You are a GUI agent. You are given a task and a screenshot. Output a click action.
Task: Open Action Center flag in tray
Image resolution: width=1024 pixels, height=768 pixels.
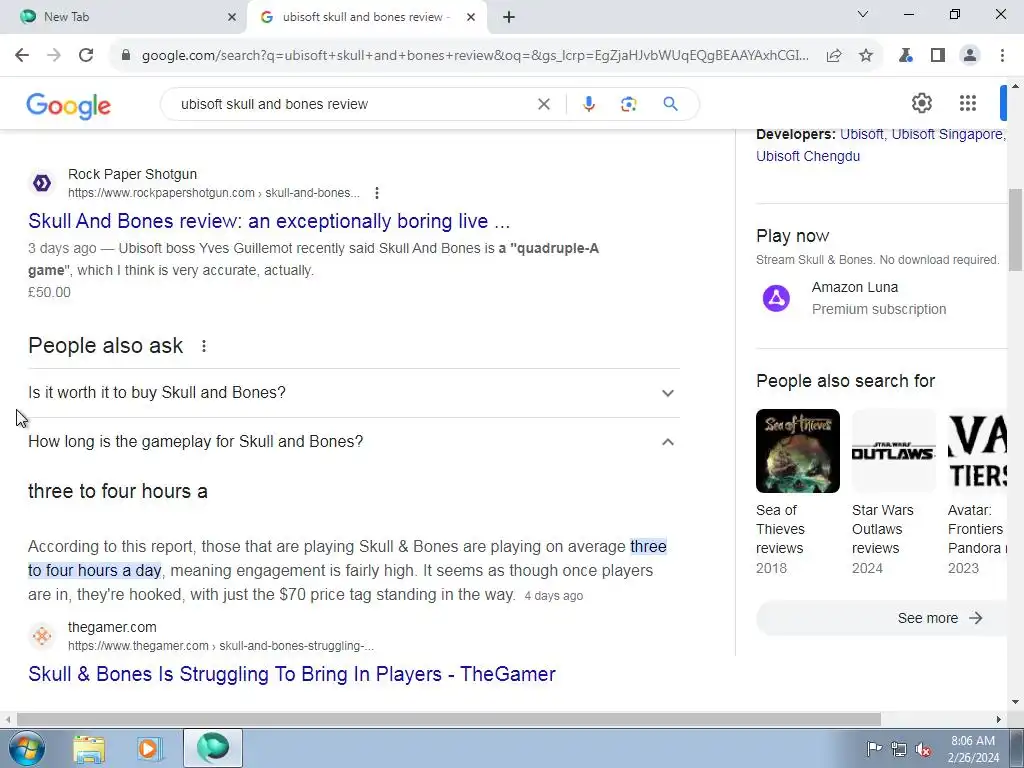tap(874, 749)
